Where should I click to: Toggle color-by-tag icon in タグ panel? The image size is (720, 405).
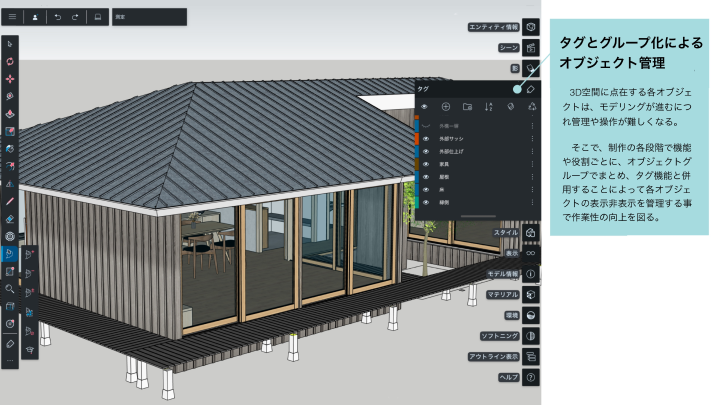[510, 107]
